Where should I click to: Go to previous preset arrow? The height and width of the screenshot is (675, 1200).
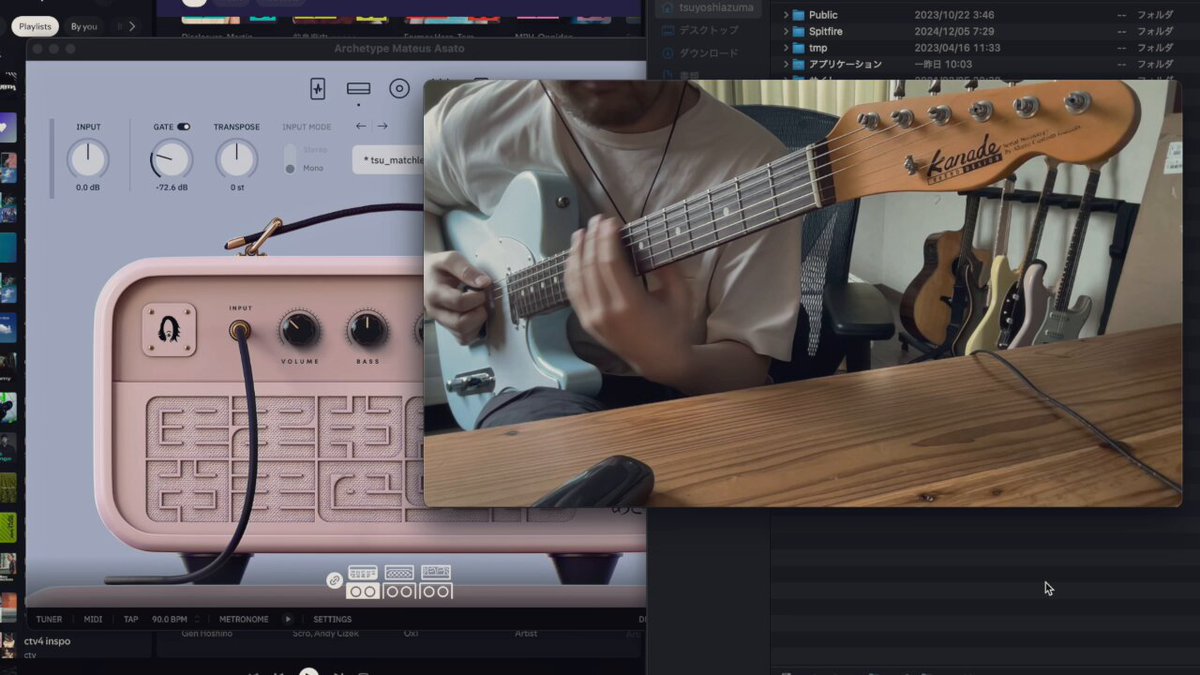[x=361, y=126]
